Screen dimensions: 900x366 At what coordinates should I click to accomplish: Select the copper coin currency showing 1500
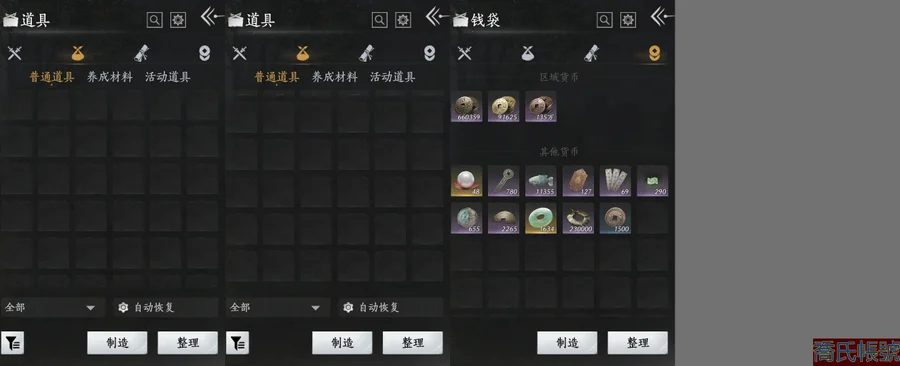(x=615, y=218)
